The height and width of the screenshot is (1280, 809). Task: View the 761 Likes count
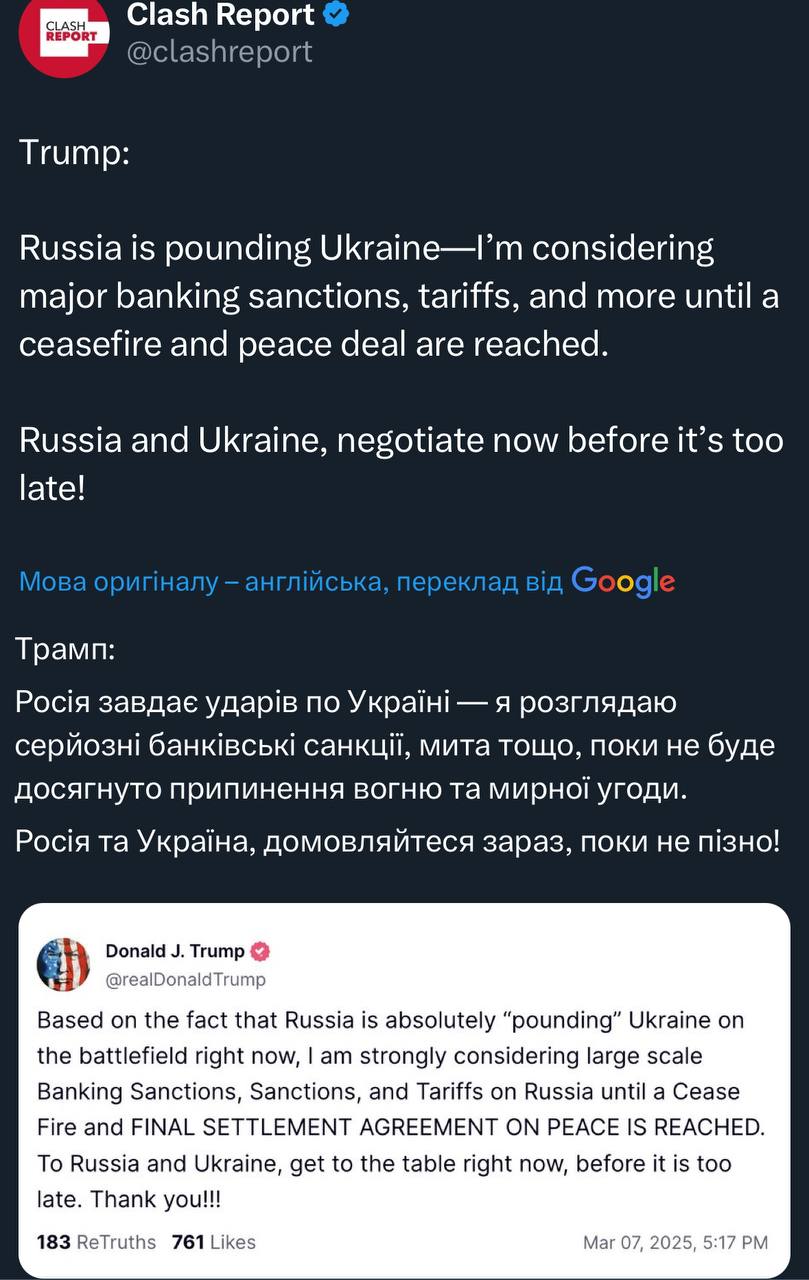point(214,1242)
